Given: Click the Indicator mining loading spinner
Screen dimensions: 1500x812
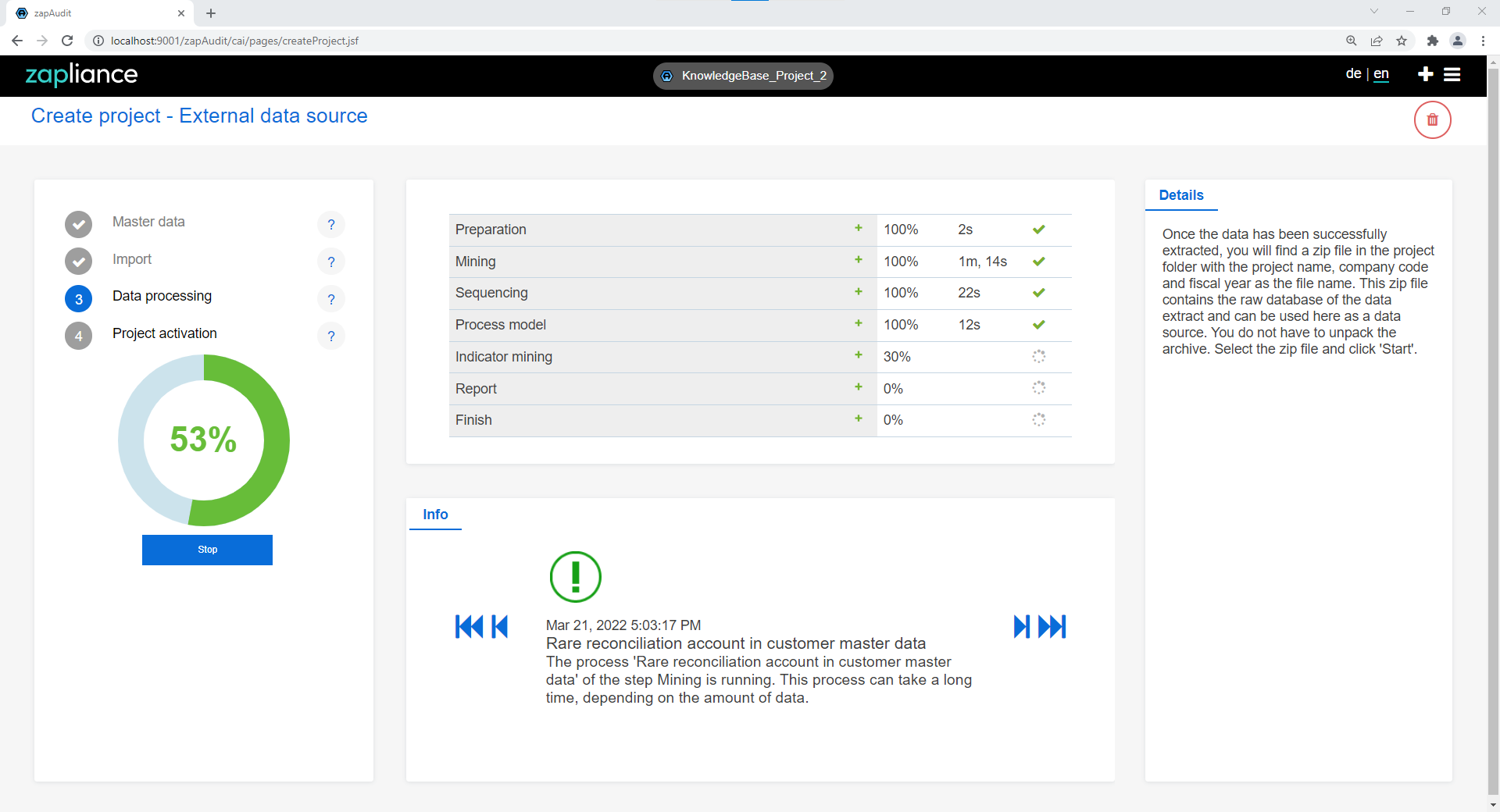Looking at the screenshot, I should click(x=1039, y=356).
